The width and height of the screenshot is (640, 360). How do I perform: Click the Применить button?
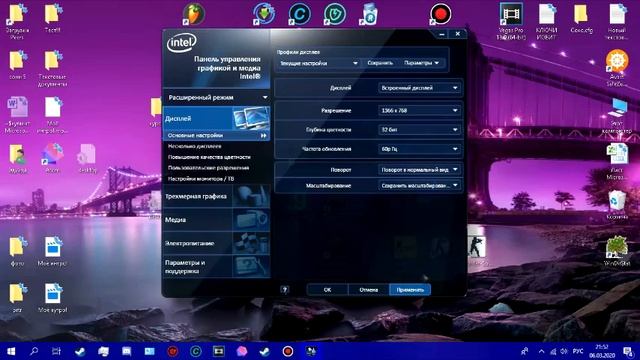410,290
